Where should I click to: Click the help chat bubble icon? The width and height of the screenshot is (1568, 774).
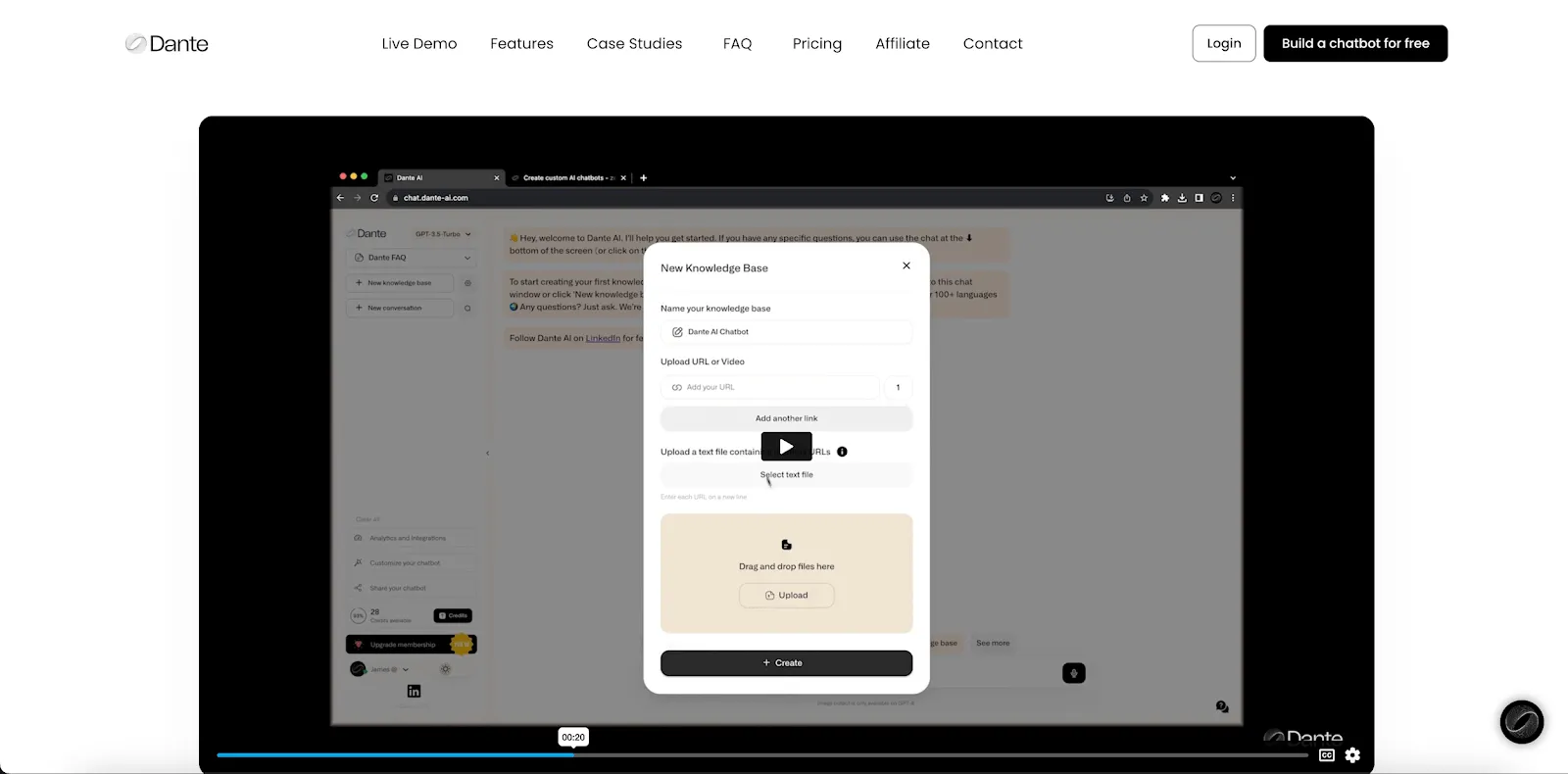1222,706
